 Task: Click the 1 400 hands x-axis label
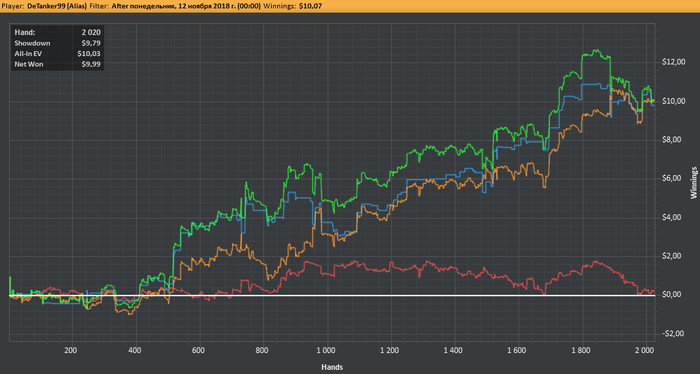coord(453,350)
